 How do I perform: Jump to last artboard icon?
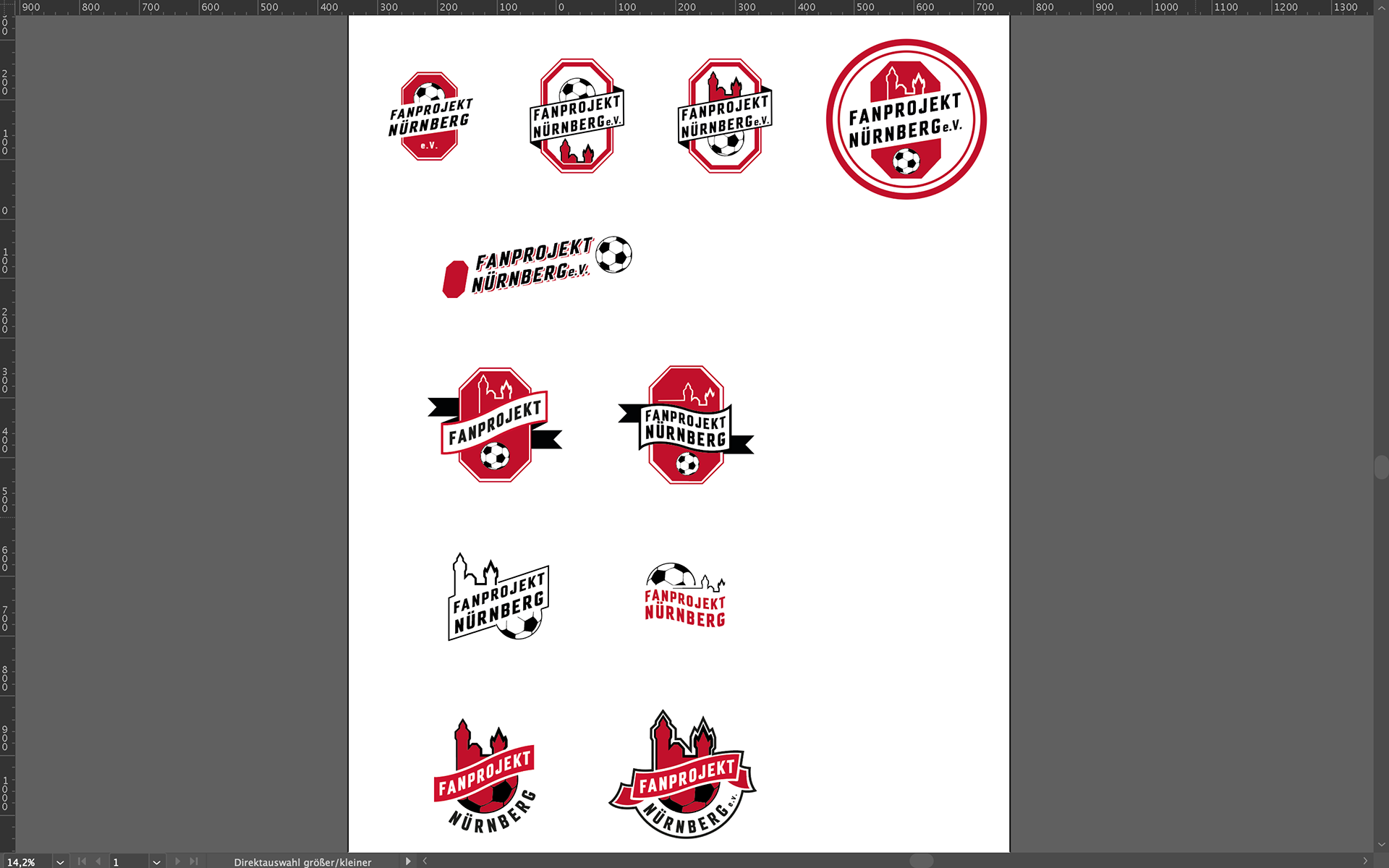tap(193, 861)
